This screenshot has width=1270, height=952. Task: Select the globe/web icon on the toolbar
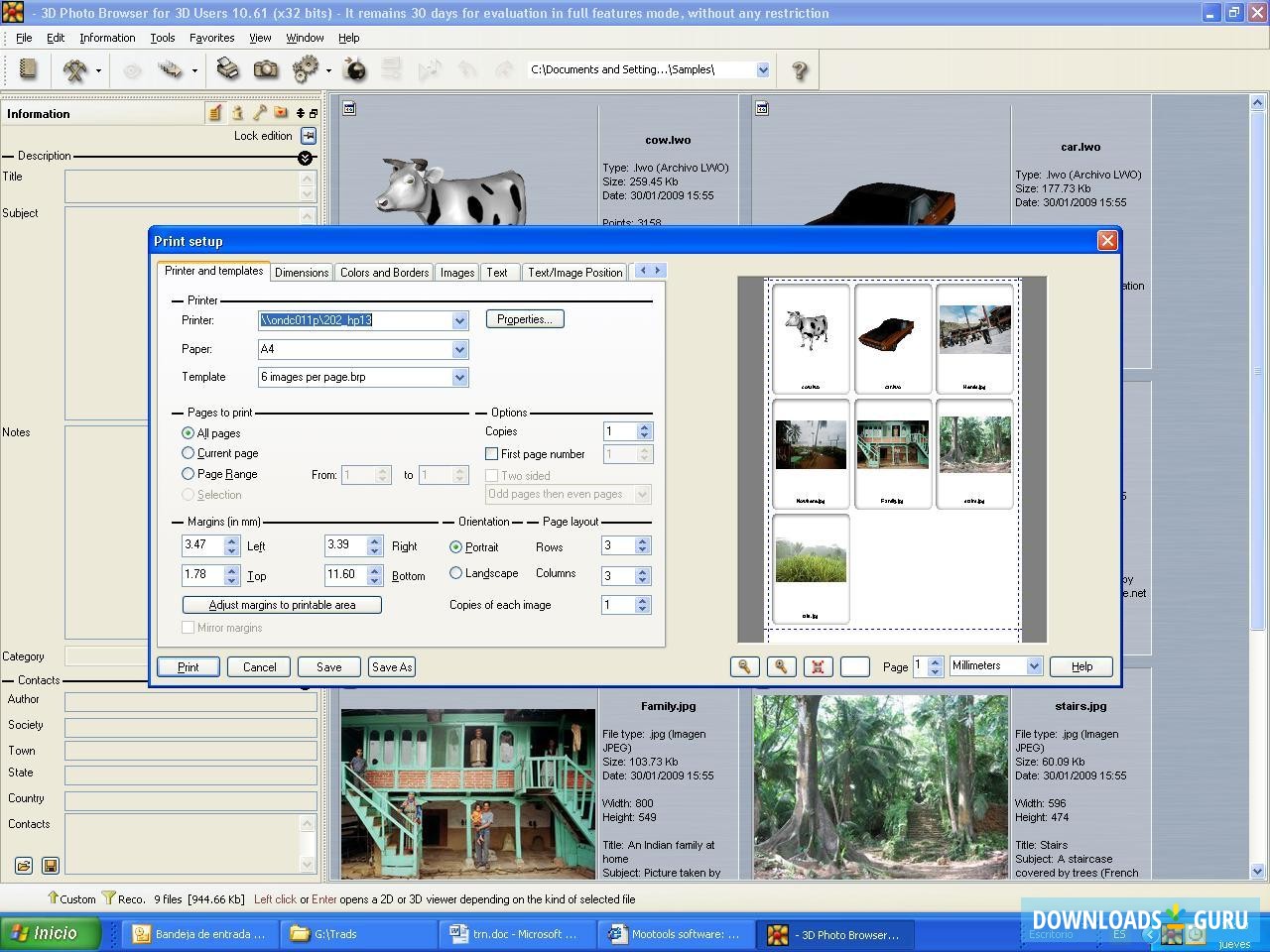355,69
